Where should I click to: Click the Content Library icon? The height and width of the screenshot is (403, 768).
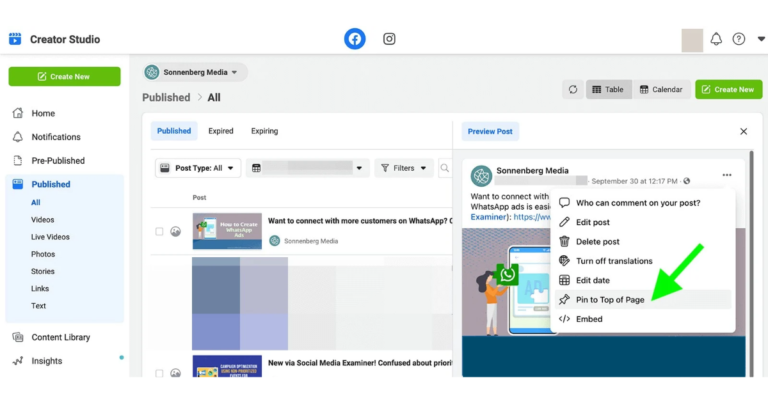click(x=18, y=337)
